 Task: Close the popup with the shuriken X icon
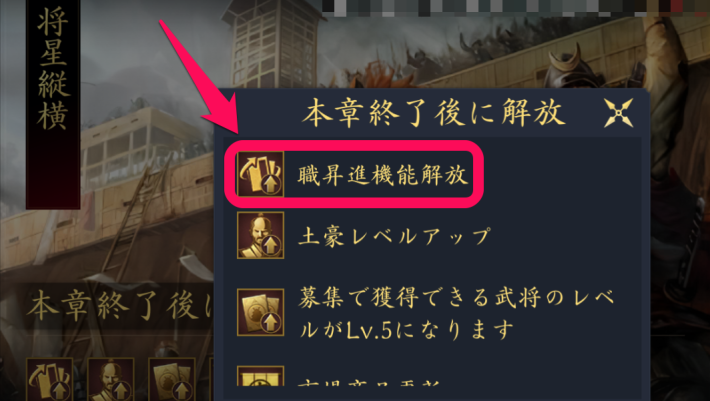[x=619, y=113]
